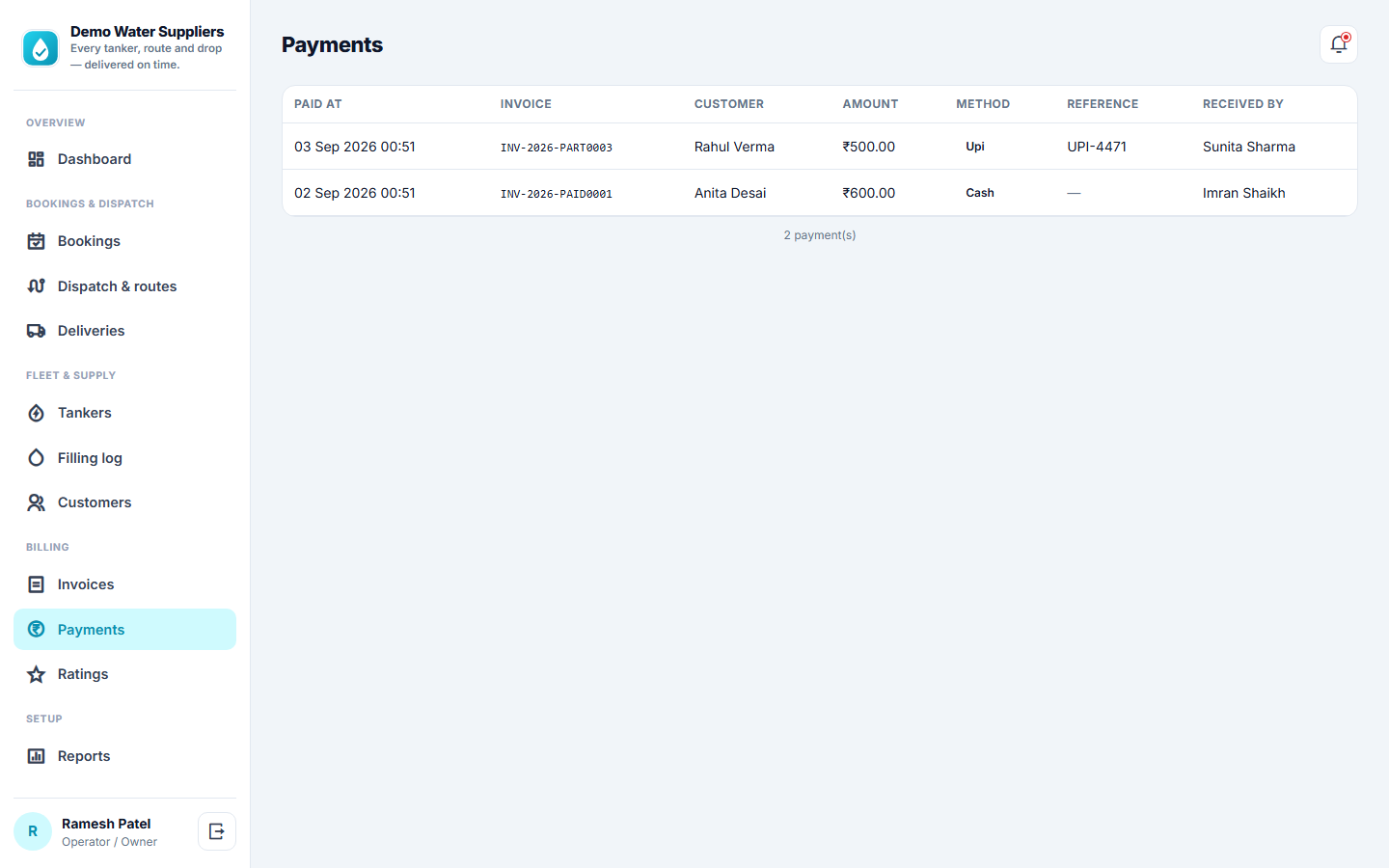Viewport: 1389px width, 868px height.
Task: View the Filling log
Action: tap(124, 458)
